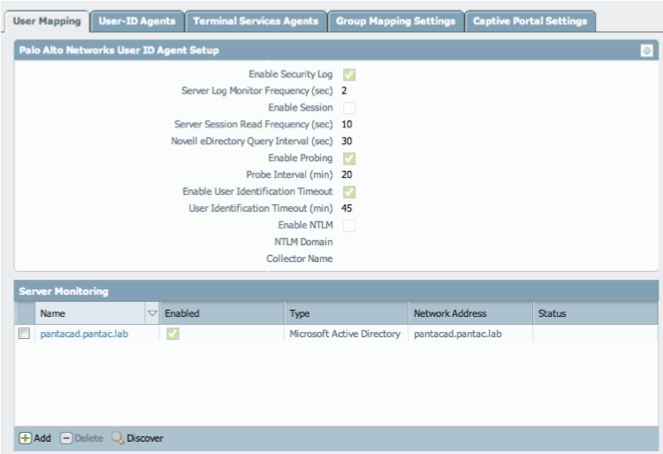Open the Terminal Services Agents tab

255,20
